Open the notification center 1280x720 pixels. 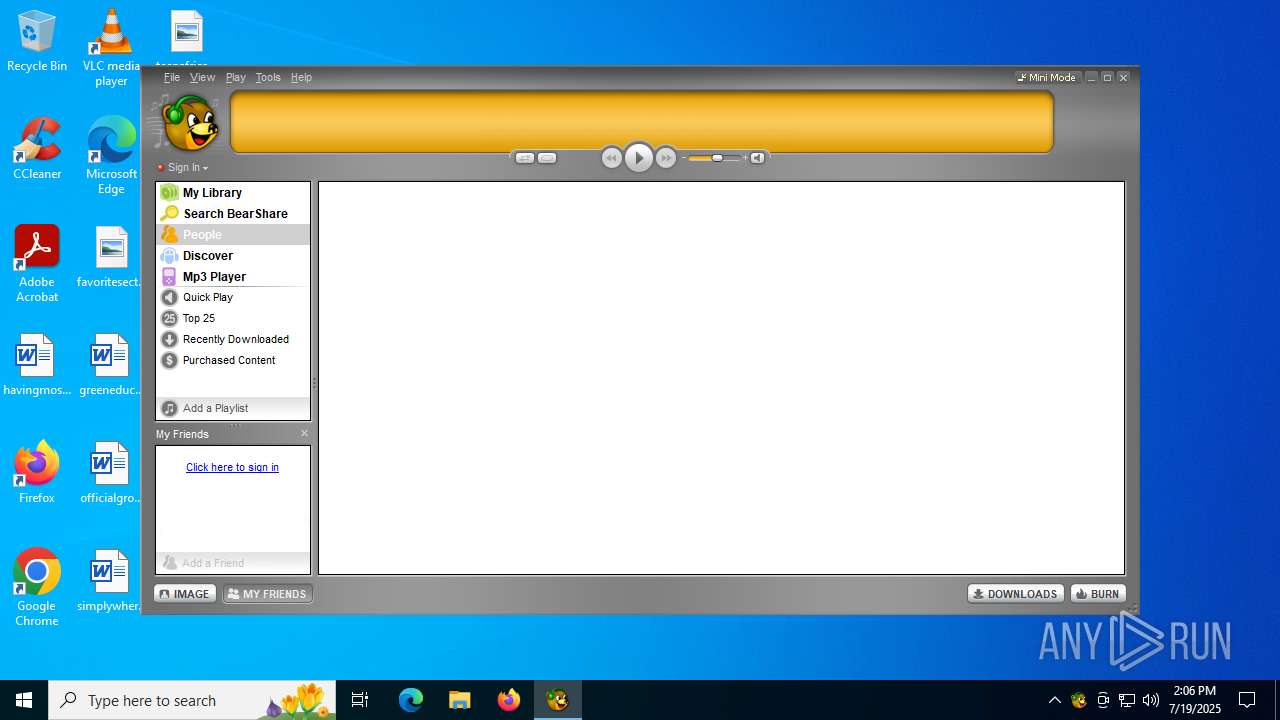coord(1247,700)
